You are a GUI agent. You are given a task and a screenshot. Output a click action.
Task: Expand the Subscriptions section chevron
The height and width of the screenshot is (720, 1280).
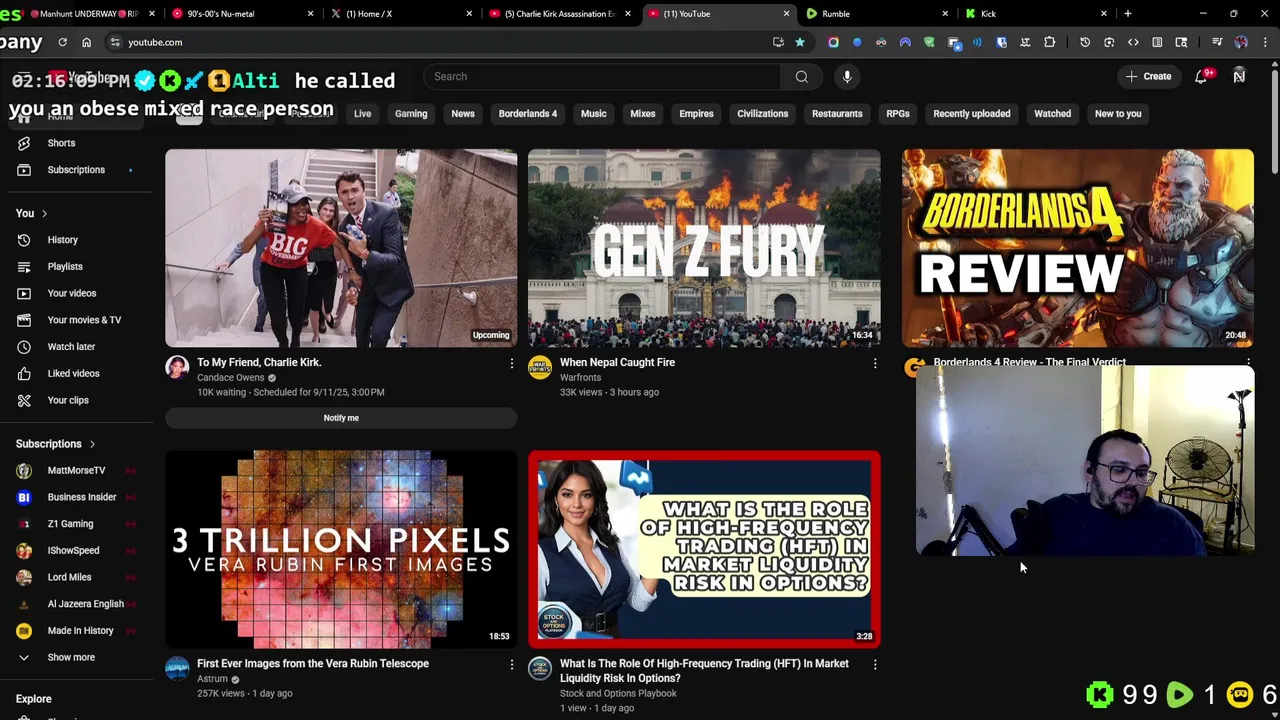coord(92,444)
